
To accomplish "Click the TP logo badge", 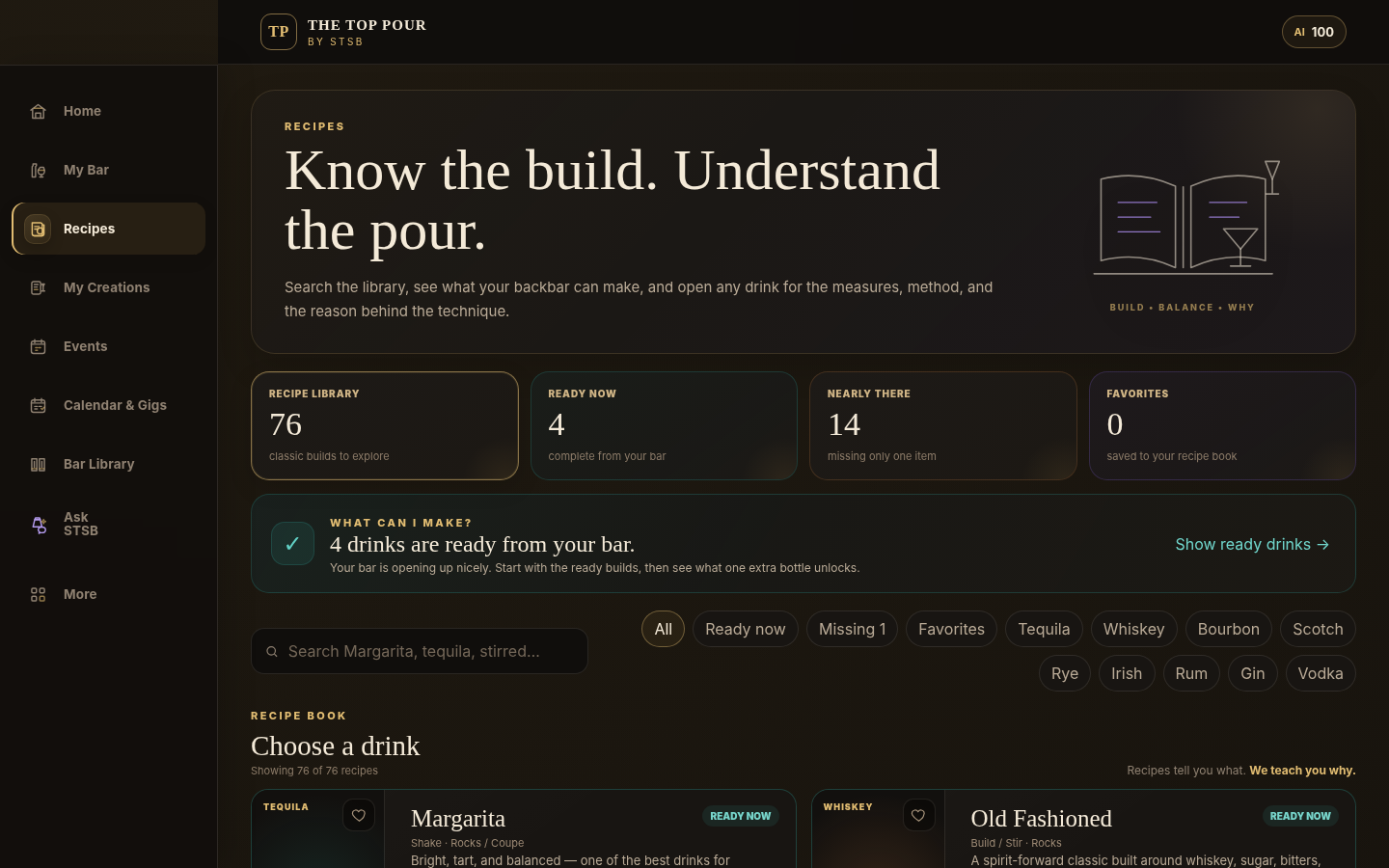I will pyautogui.click(x=279, y=32).
